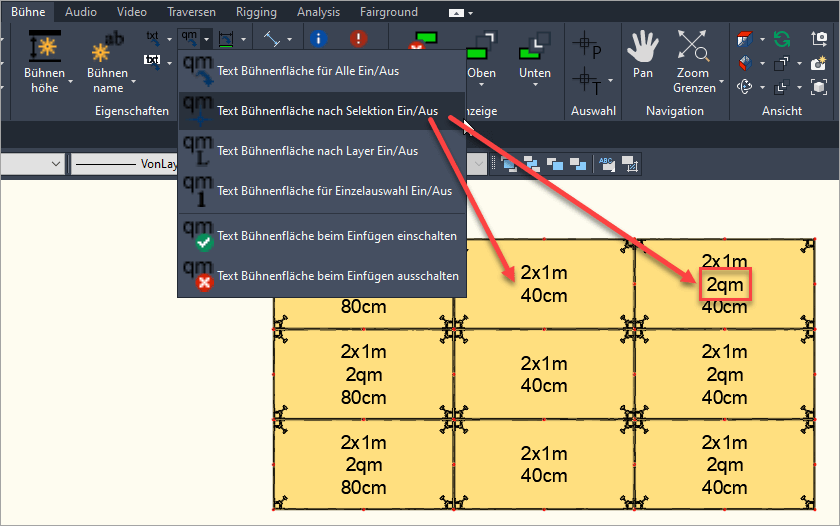Click the green refresh arrows icon
This screenshot has height=526, width=840.
[x=783, y=39]
